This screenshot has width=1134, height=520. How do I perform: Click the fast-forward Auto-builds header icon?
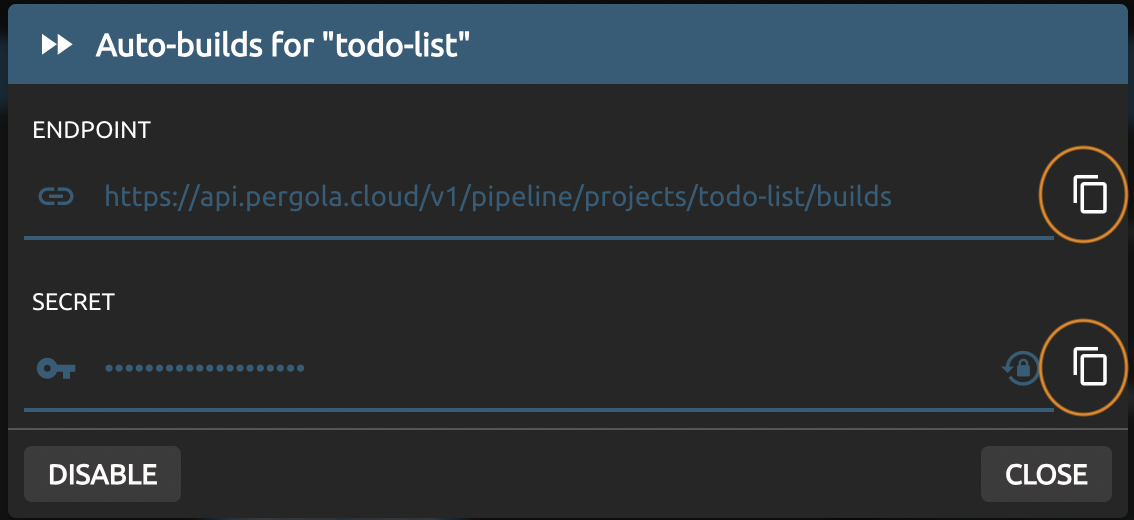pos(57,45)
